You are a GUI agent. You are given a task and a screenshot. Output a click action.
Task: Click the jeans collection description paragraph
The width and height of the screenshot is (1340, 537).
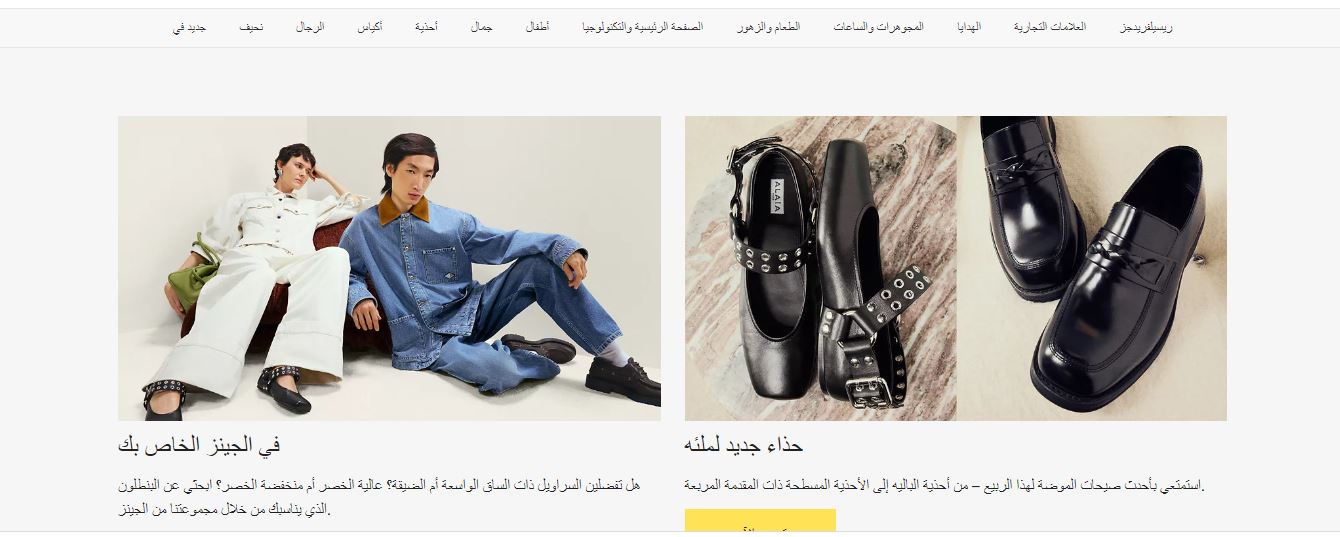379,498
